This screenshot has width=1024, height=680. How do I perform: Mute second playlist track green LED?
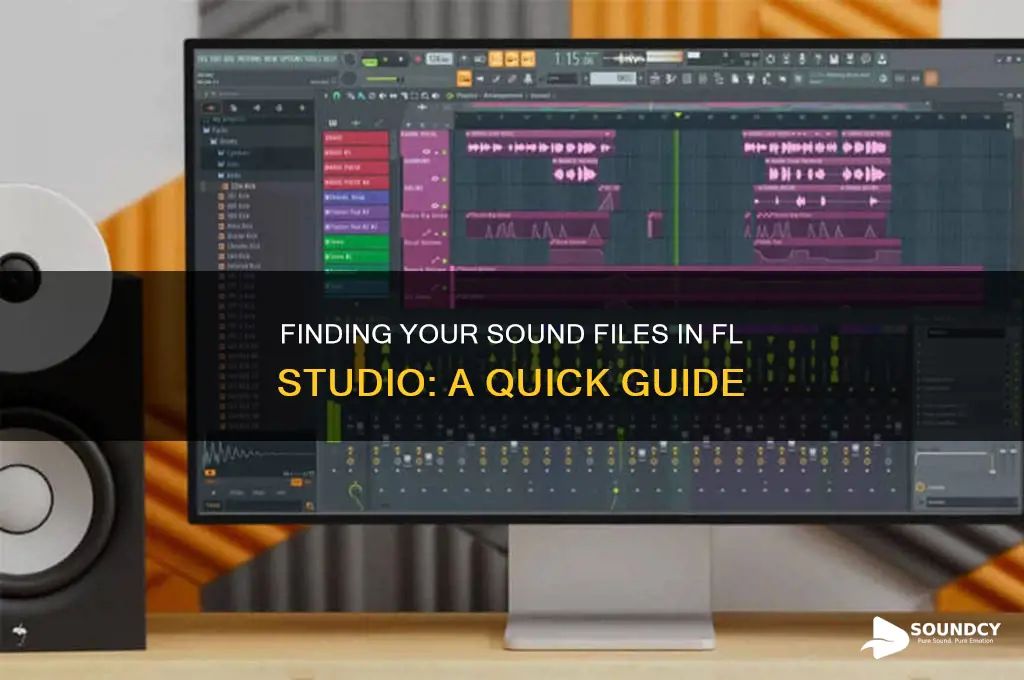point(444,179)
